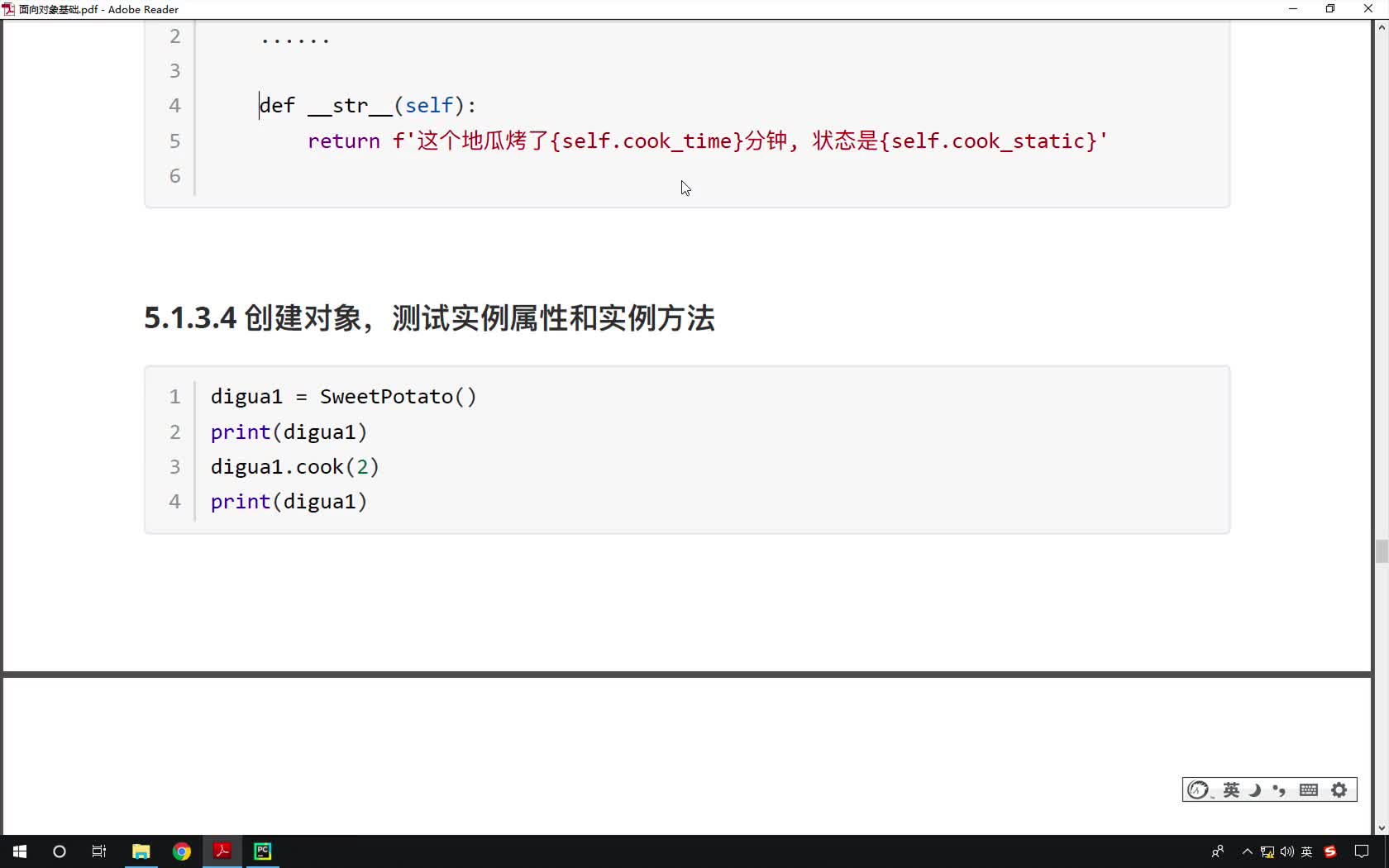Open IME toolbar settings gear
The height and width of the screenshot is (868, 1389).
coord(1339,790)
